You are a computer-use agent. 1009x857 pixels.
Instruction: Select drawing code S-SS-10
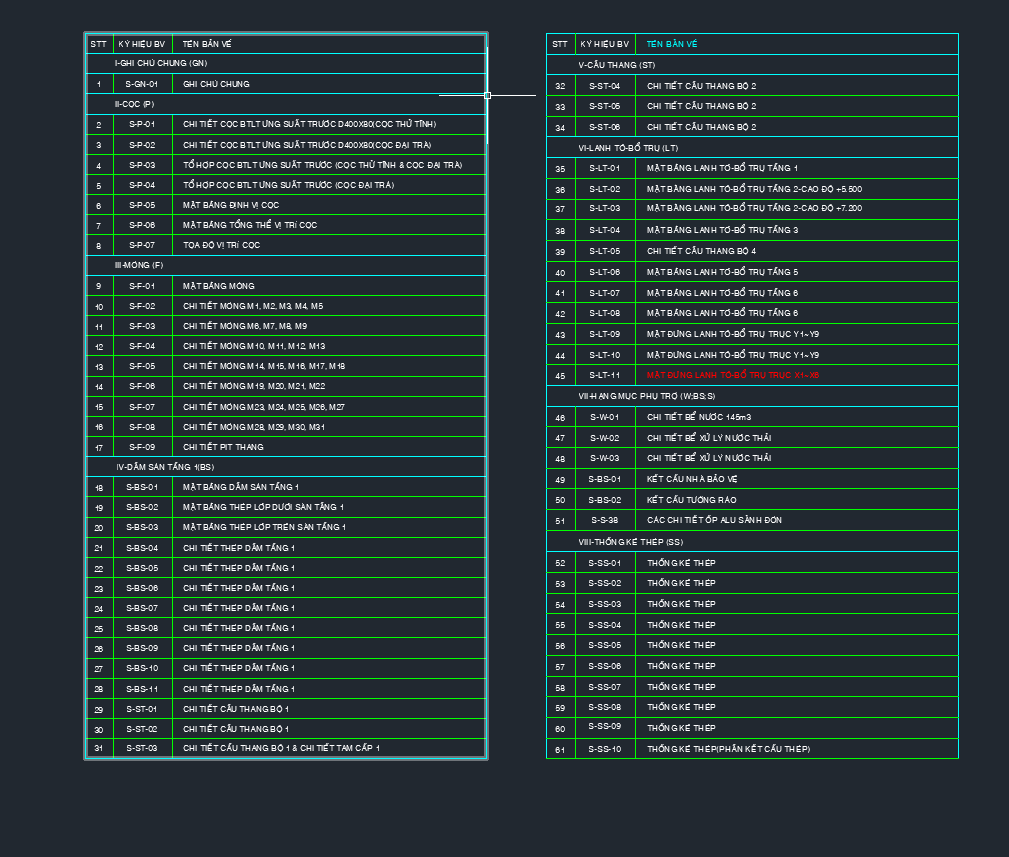click(604, 749)
